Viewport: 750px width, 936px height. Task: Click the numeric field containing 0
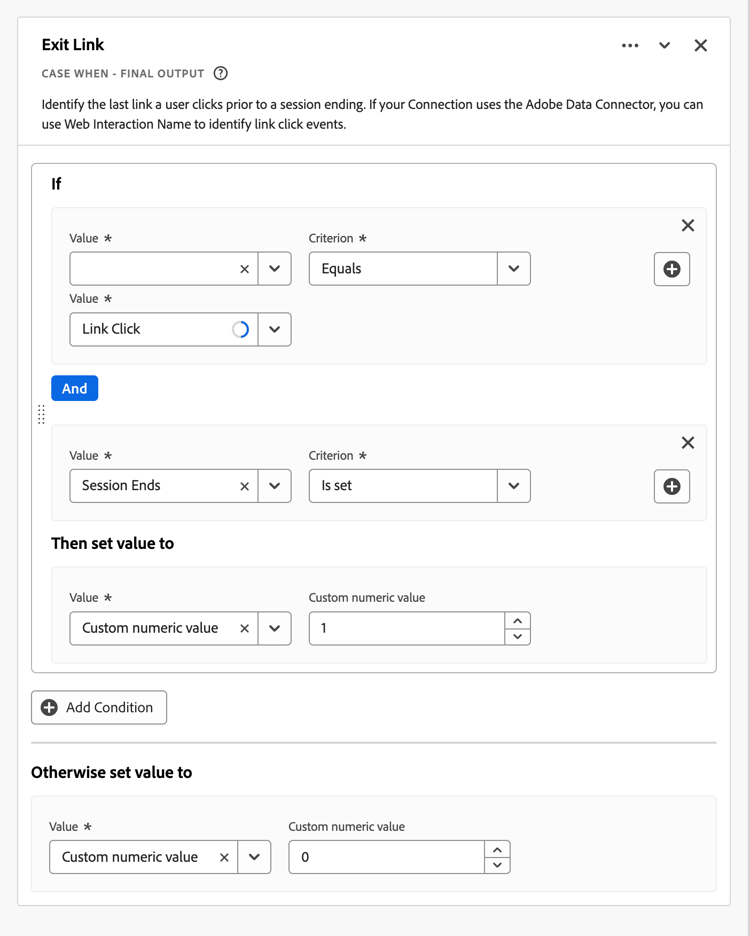pyautogui.click(x=386, y=857)
